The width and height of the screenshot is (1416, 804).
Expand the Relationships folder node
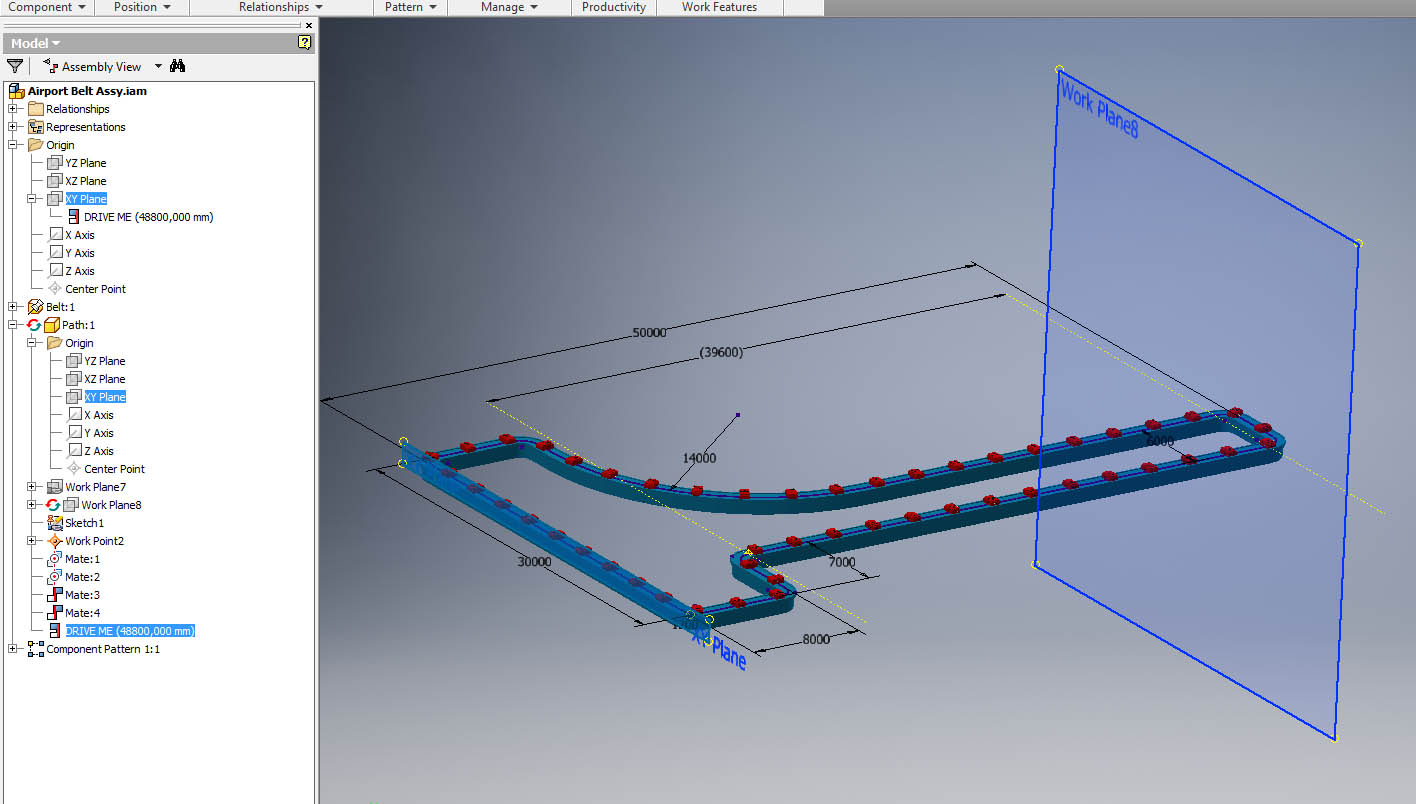tap(13, 109)
